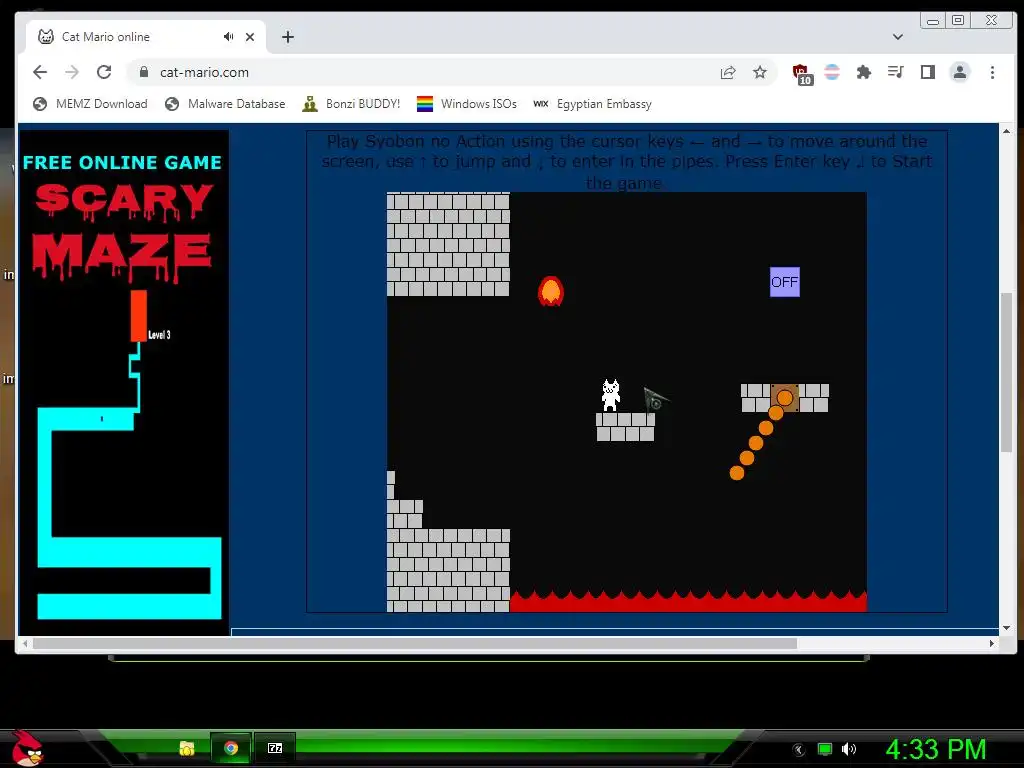Open the Extensions puzzle piece menu
The image size is (1024, 768).
[x=863, y=72]
